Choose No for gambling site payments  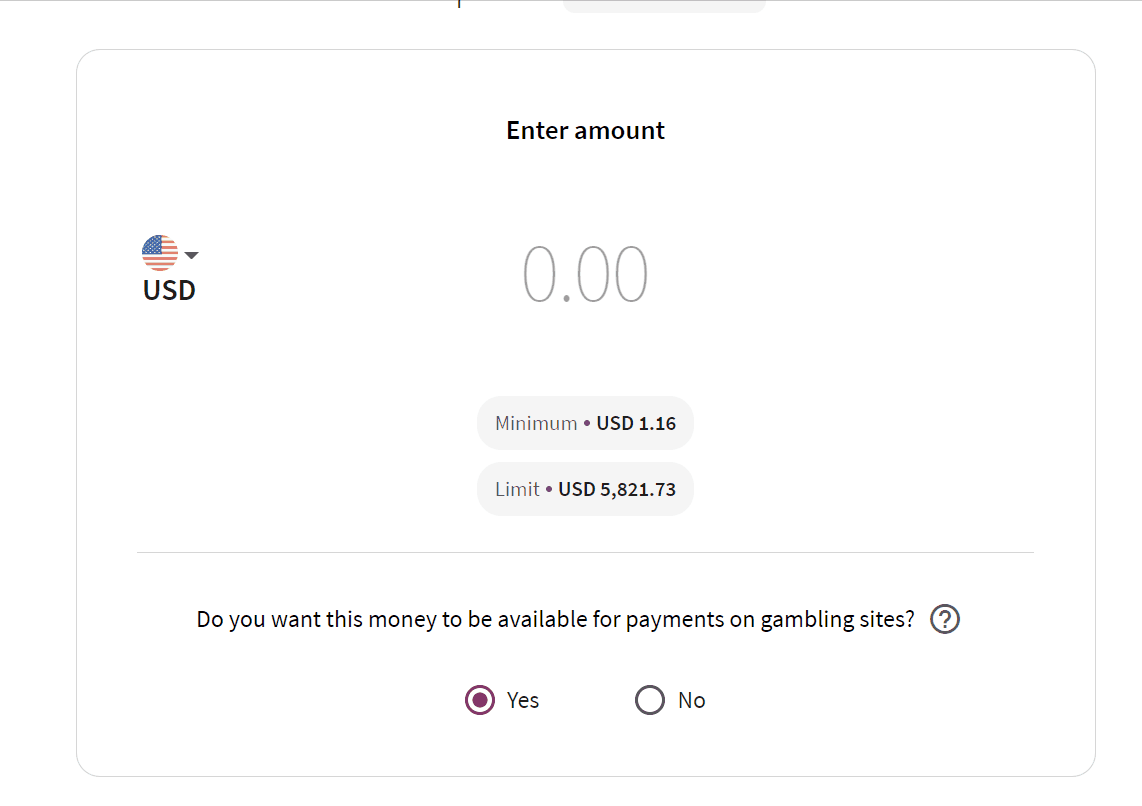(x=648, y=700)
